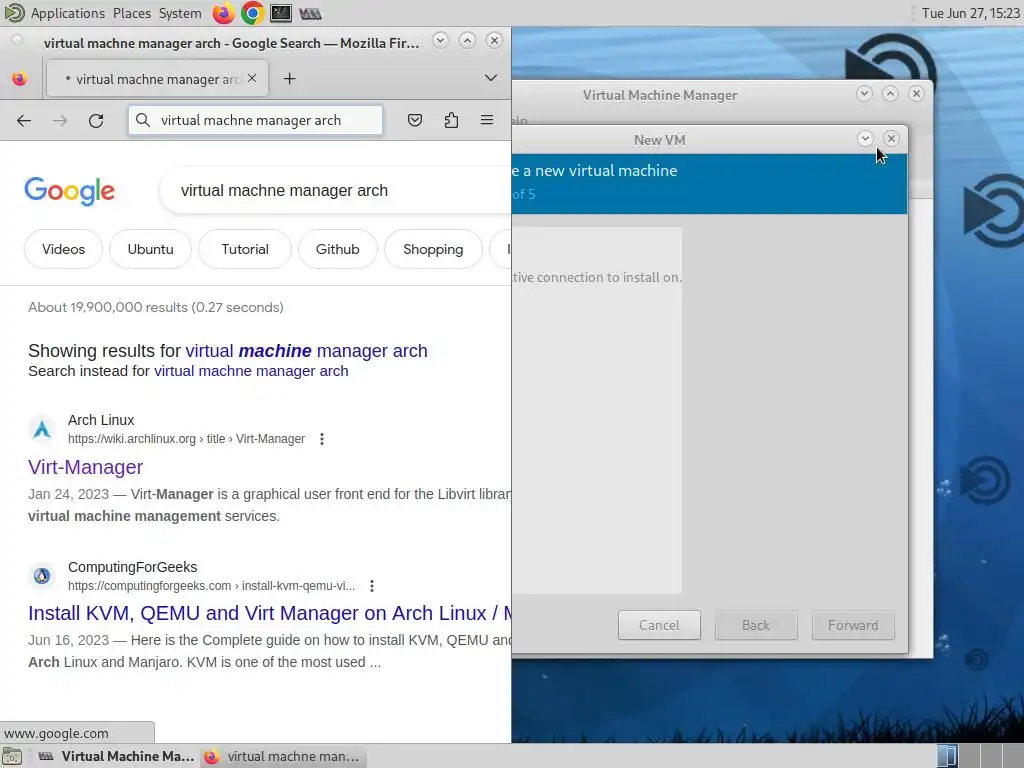
Task: Maximize the Virtual Machine Manager window
Action: click(890, 93)
